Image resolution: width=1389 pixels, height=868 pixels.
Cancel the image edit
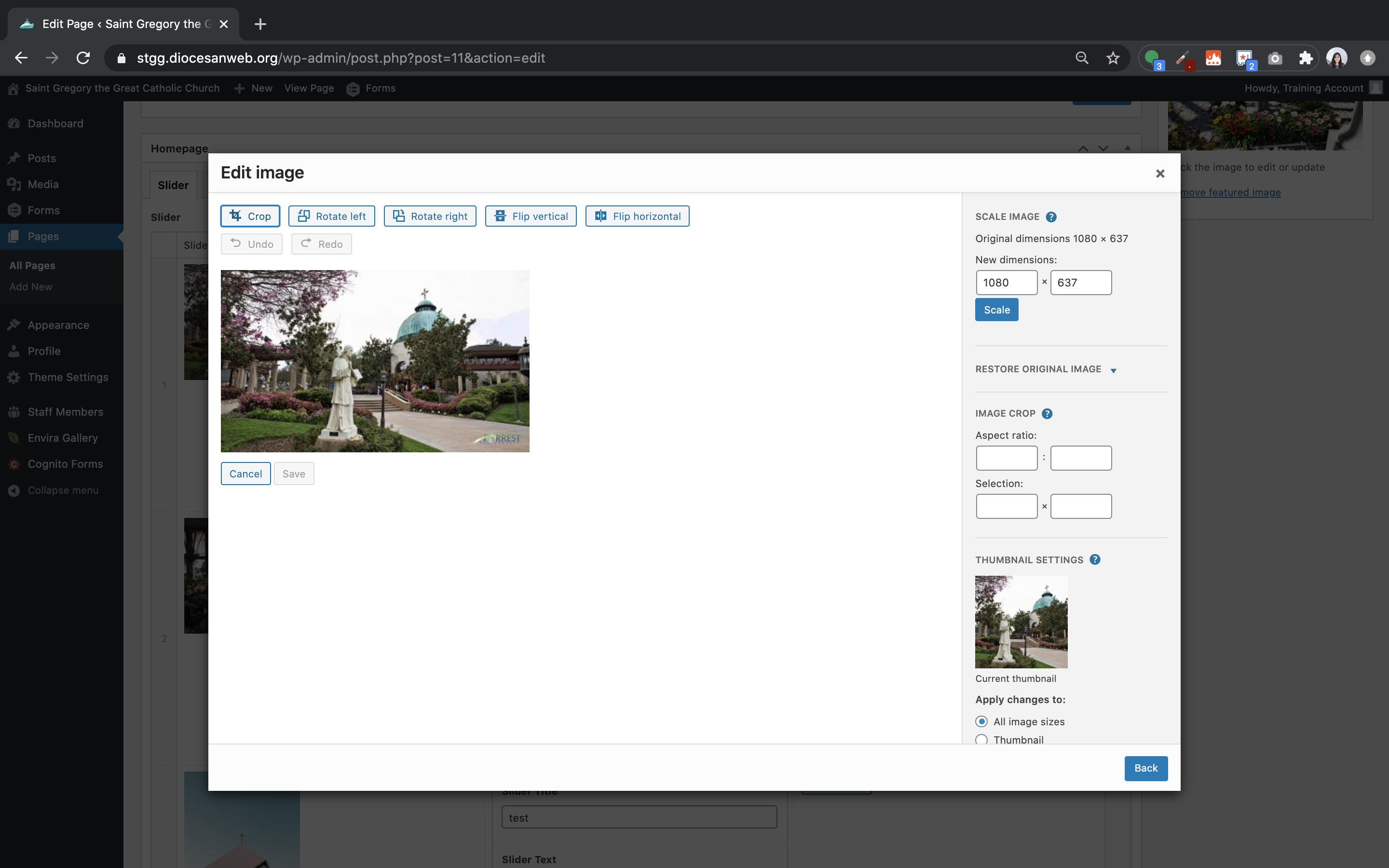[245, 474]
